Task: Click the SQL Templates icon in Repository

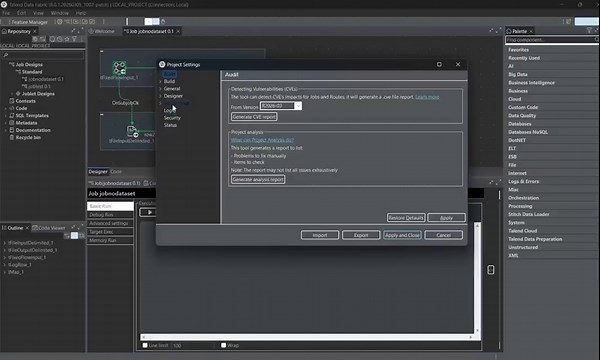Action: (x=12, y=116)
